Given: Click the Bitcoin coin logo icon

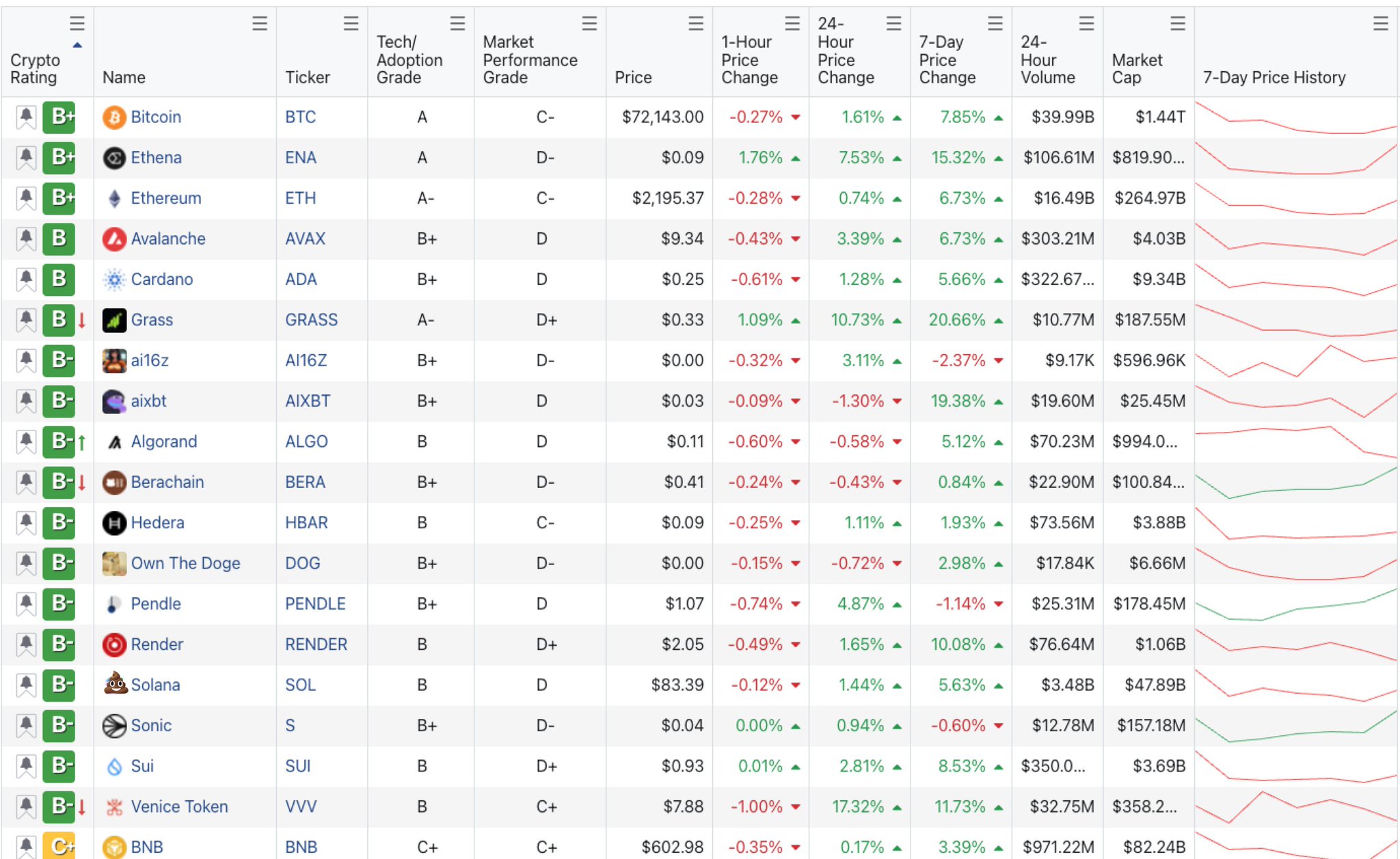Looking at the screenshot, I should (x=114, y=118).
